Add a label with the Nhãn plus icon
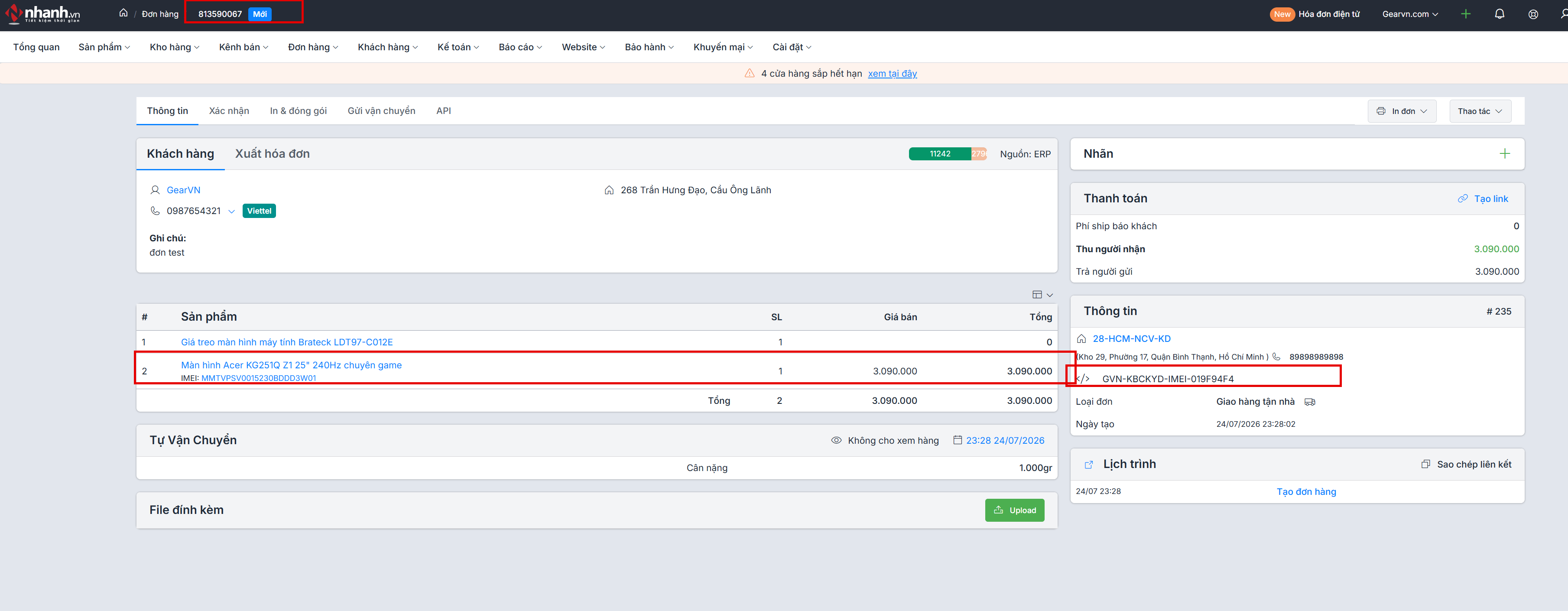The width and height of the screenshot is (1568, 611). coord(1505,154)
